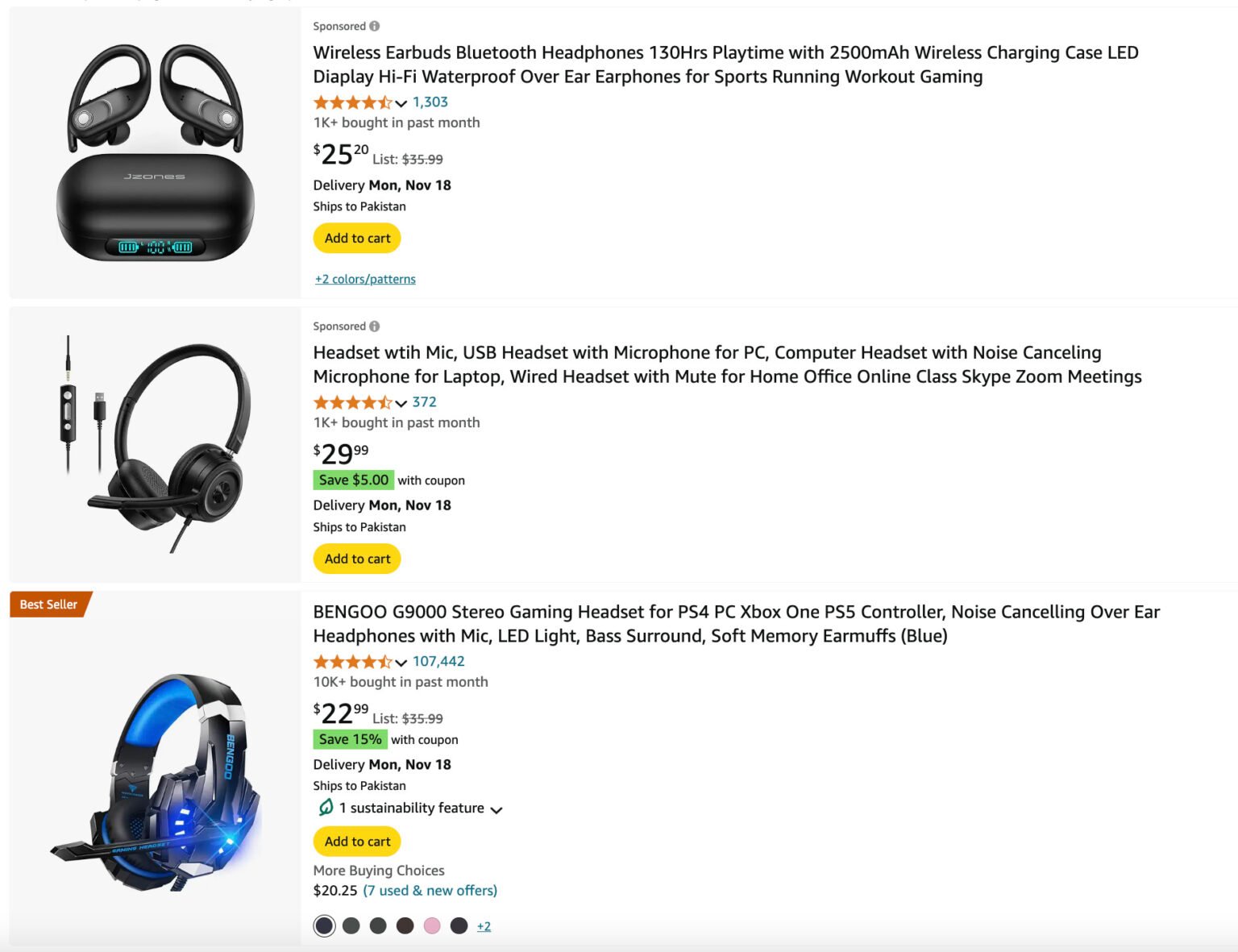
Task: Open the 107,442 reviews count link
Action: 438,661
